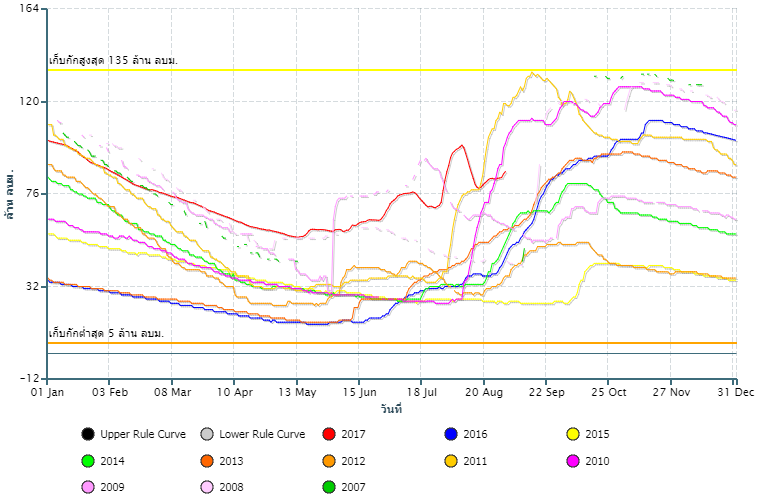The image size is (760, 498).
Task: Click the dark green 2007 legend circle
Action: pyautogui.click(x=329, y=487)
